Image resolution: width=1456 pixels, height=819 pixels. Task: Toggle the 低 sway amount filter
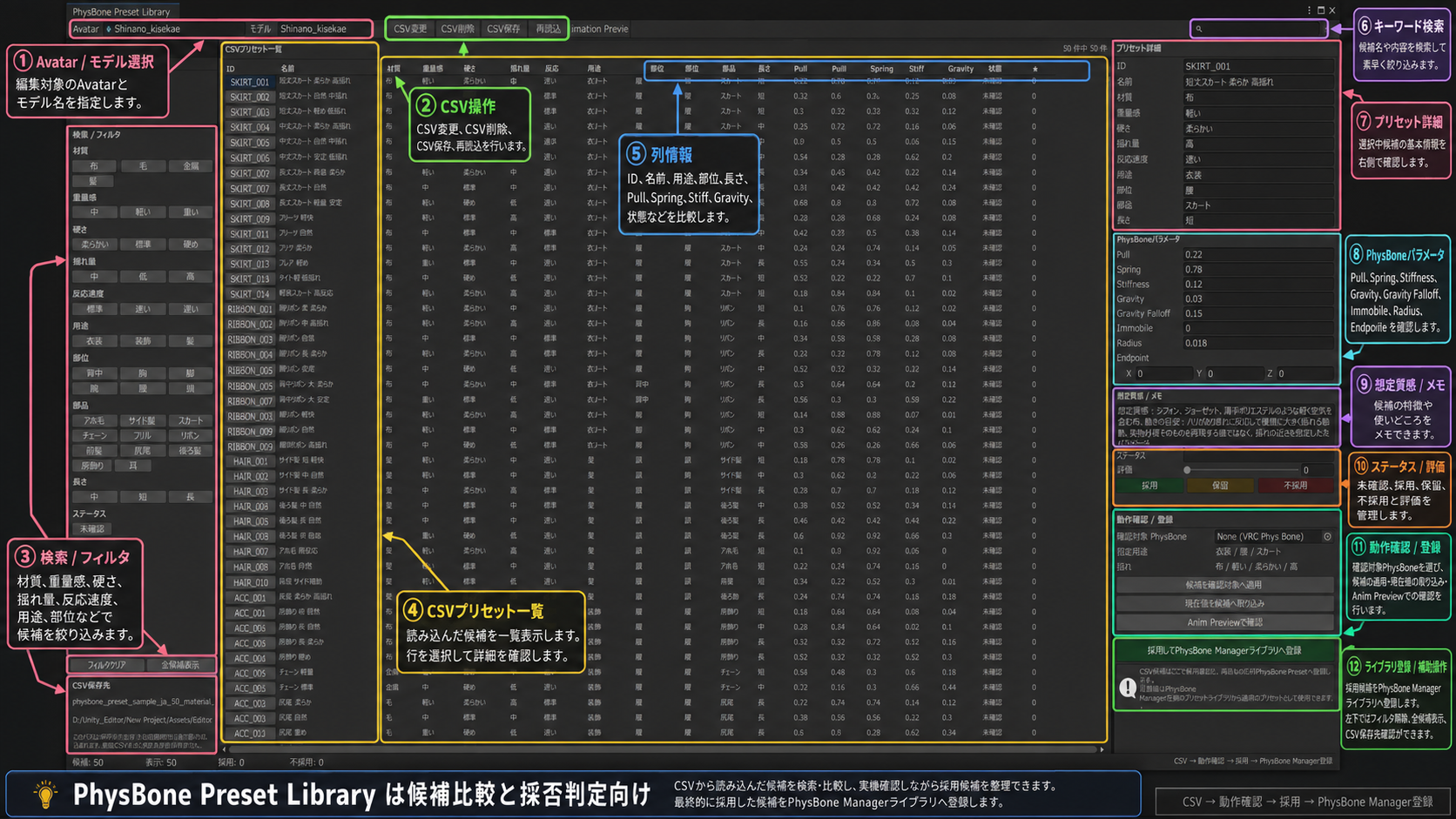click(x=142, y=277)
